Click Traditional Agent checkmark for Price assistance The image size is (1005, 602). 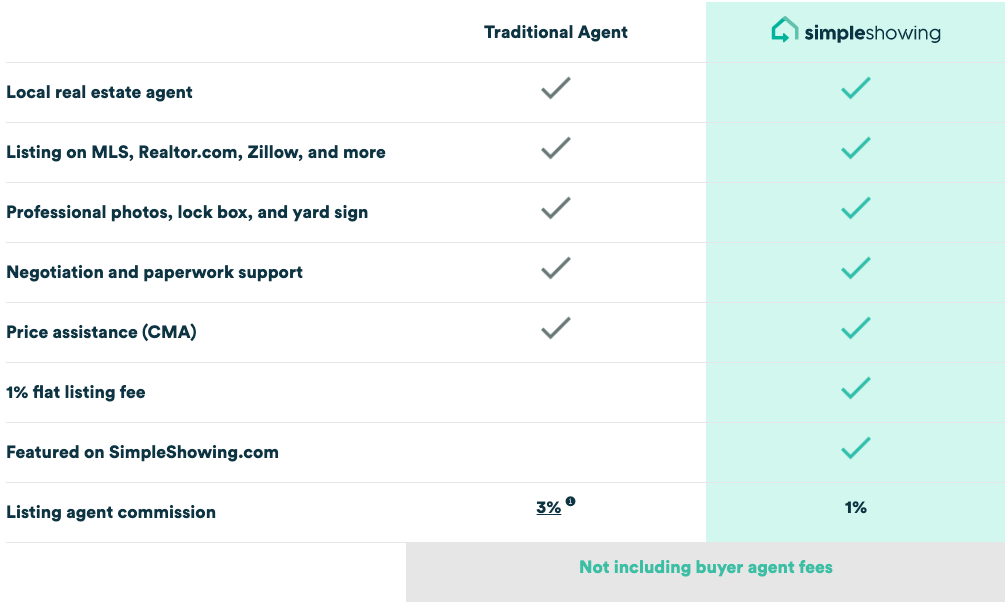click(x=555, y=328)
